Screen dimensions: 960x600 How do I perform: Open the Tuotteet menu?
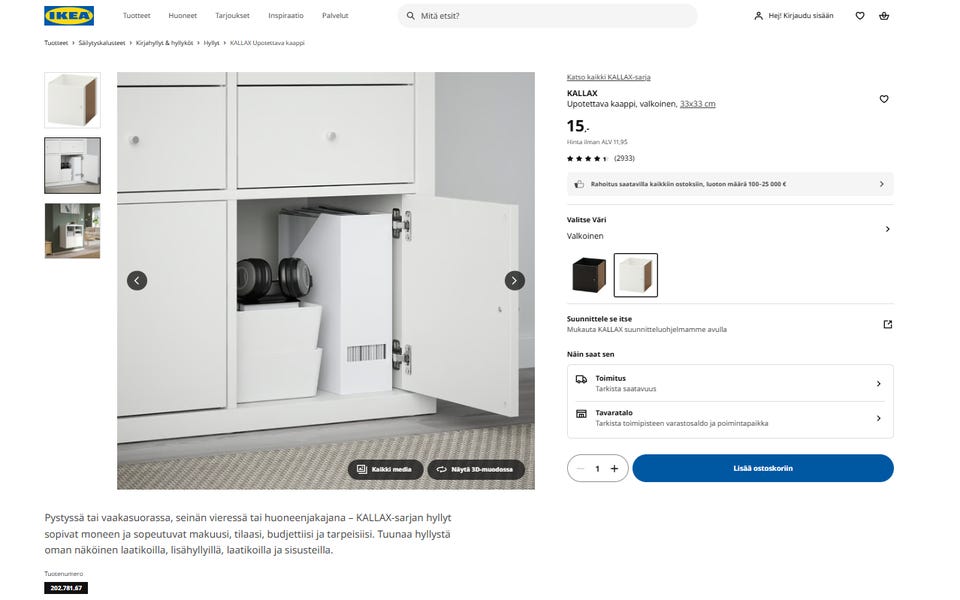[x=137, y=16]
